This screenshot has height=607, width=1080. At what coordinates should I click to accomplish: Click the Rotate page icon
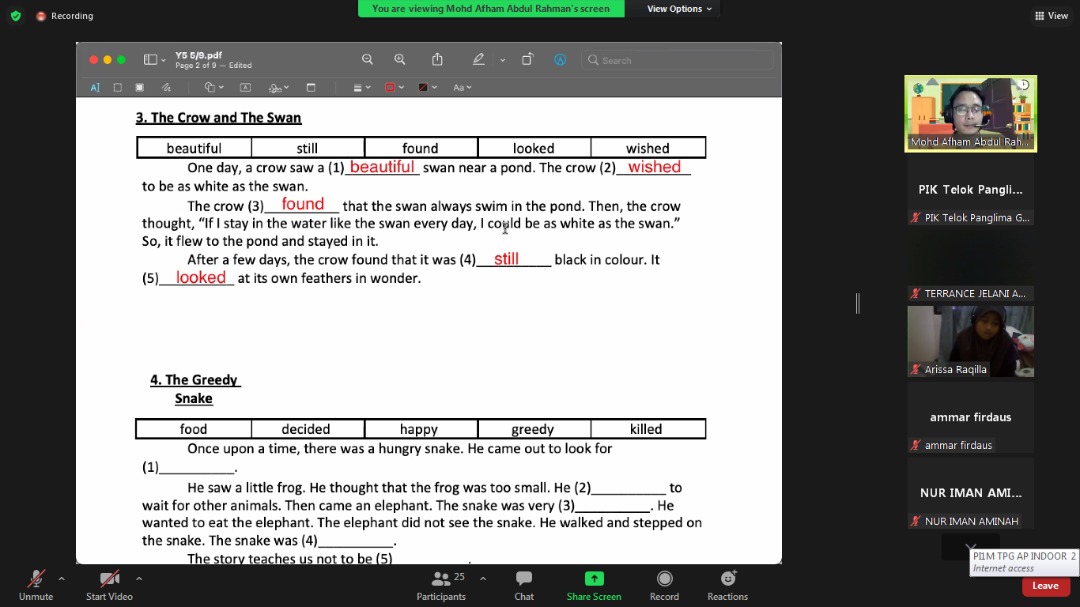coord(527,60)
